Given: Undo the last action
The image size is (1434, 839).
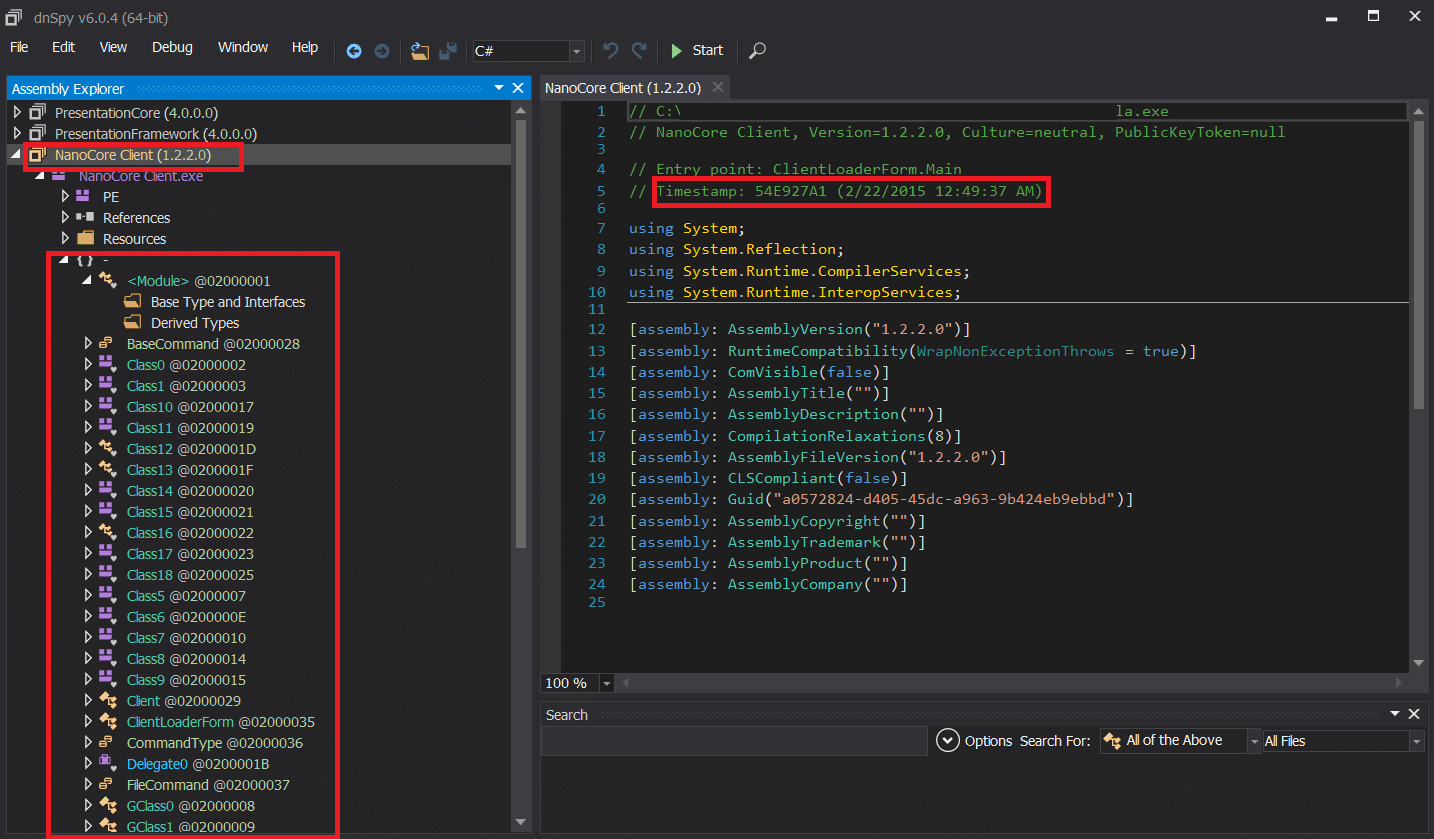Looking at the screenshot, I should (610, 50).
